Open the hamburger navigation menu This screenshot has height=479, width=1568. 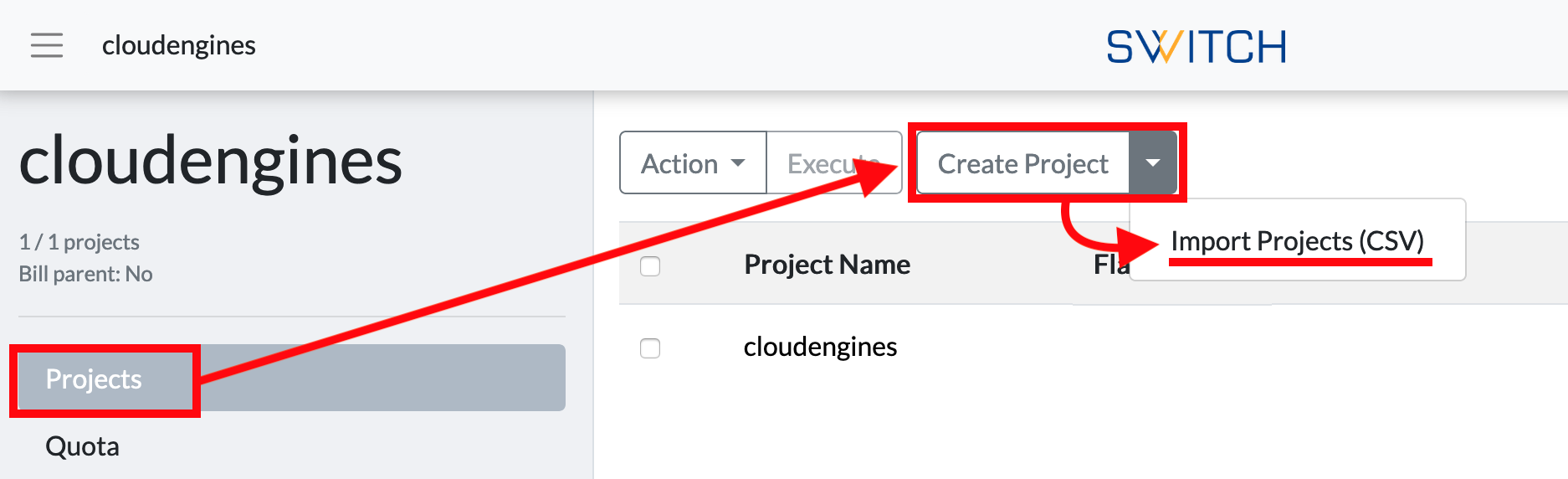[x=47, y=45]
